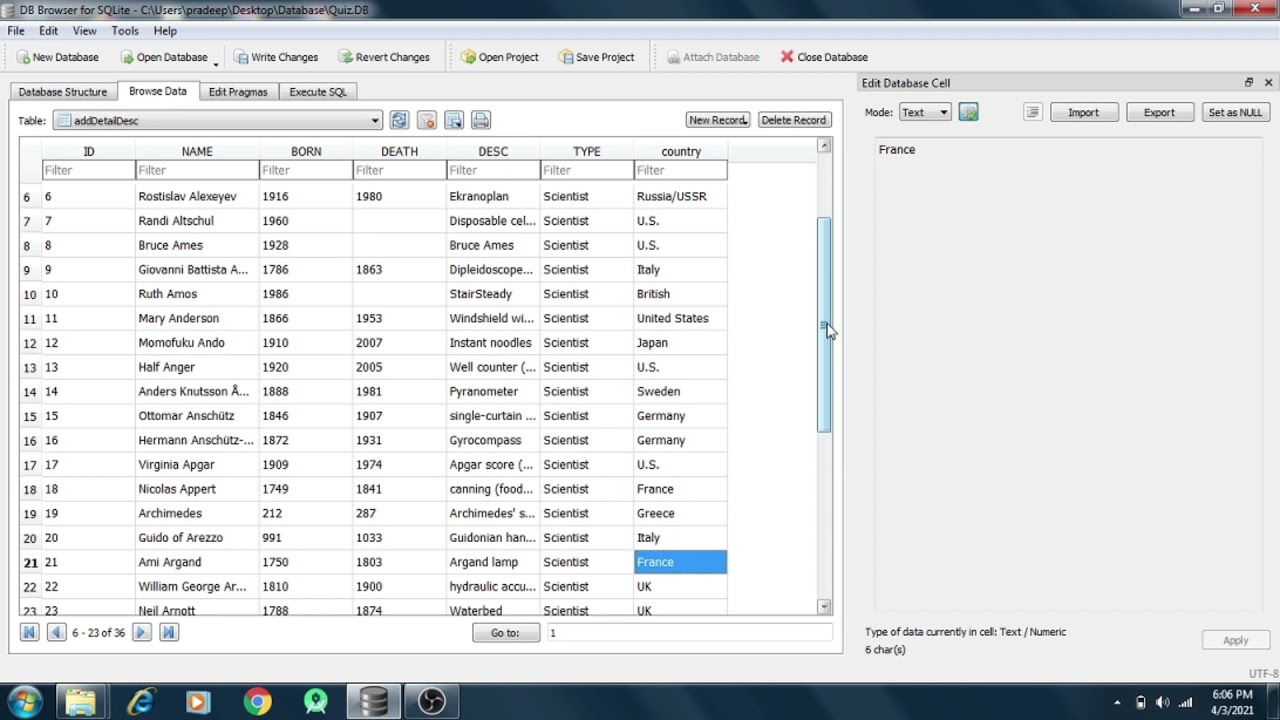This screenshot has width=1280, height=720.
Task: Select cell 'Momofuku Ando'
Action: 197,342
